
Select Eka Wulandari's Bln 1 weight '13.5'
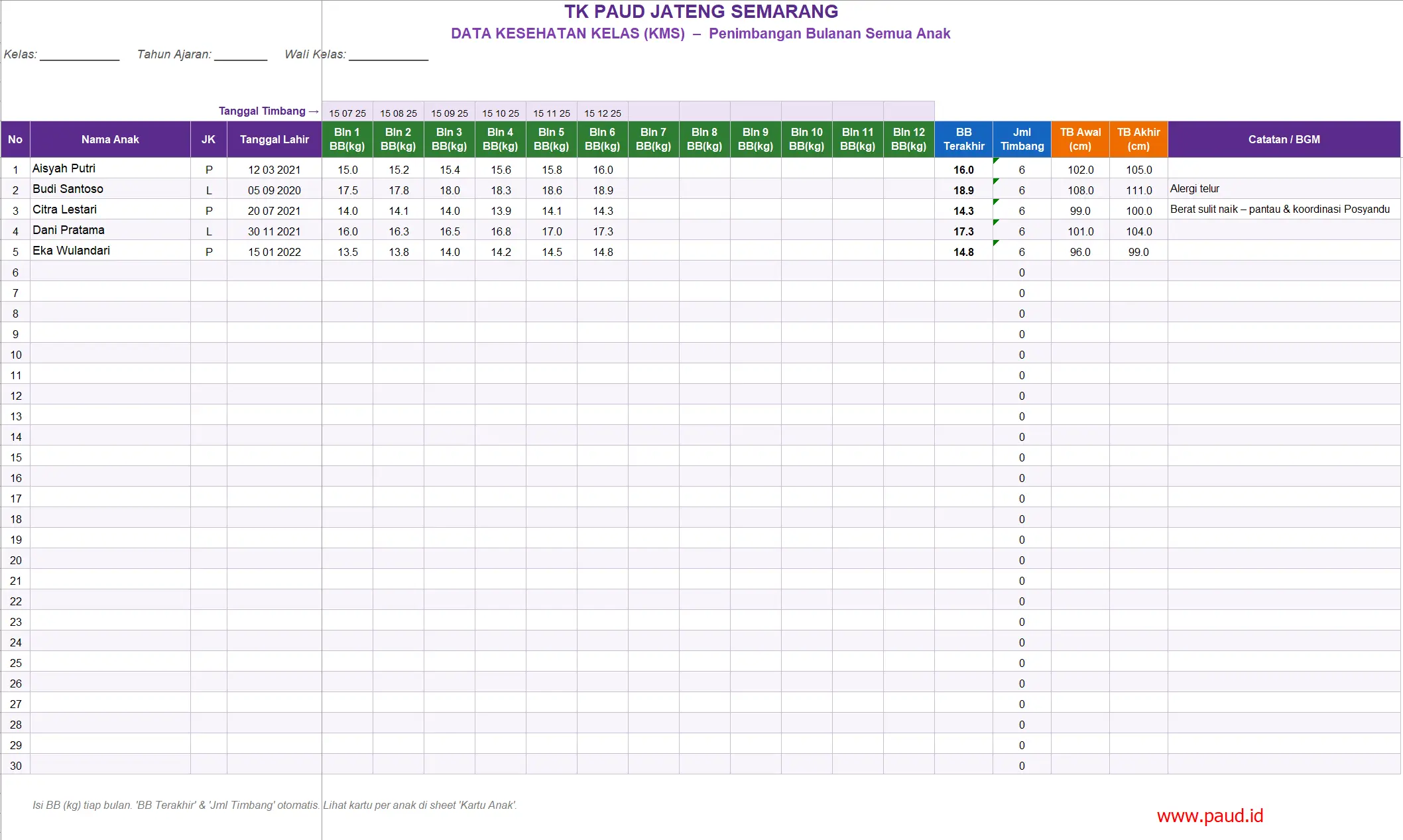pyautogui.click(x=347, y=251)
